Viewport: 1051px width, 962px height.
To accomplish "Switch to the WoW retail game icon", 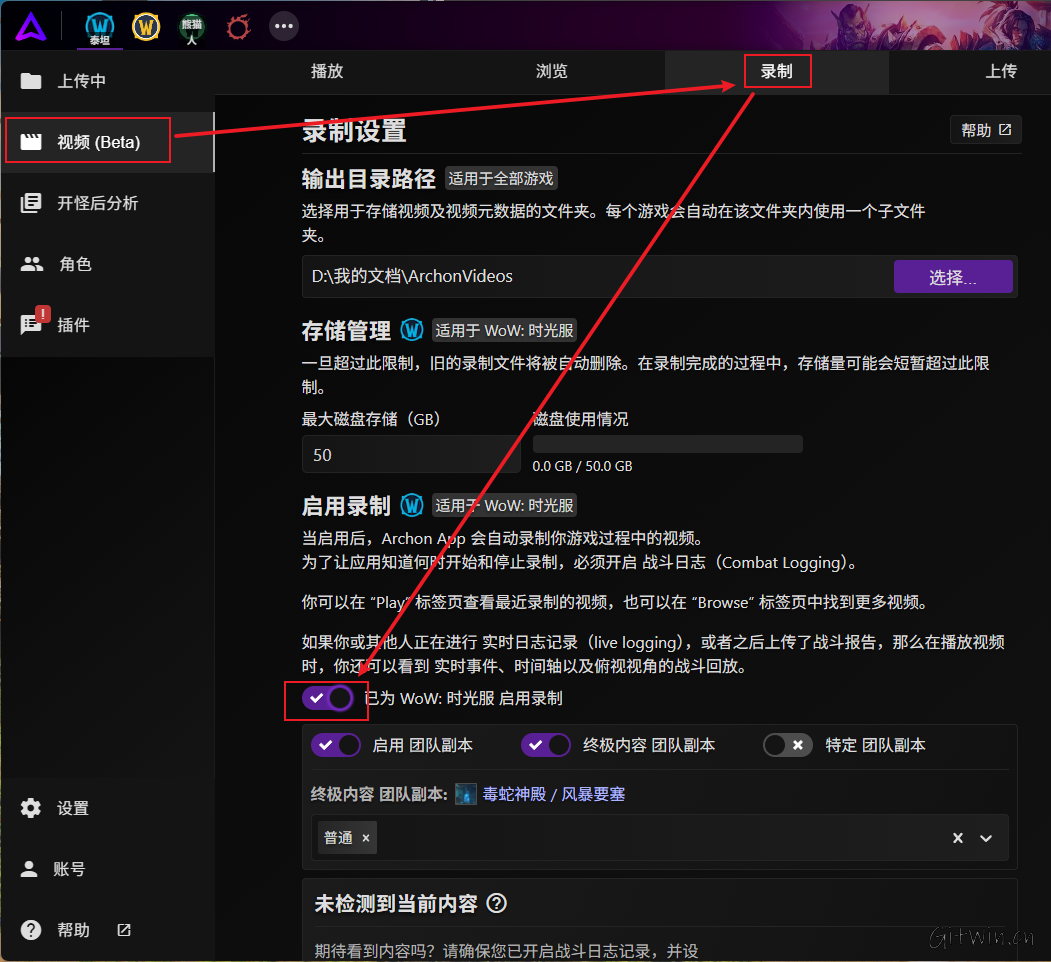I will [146, 27].
